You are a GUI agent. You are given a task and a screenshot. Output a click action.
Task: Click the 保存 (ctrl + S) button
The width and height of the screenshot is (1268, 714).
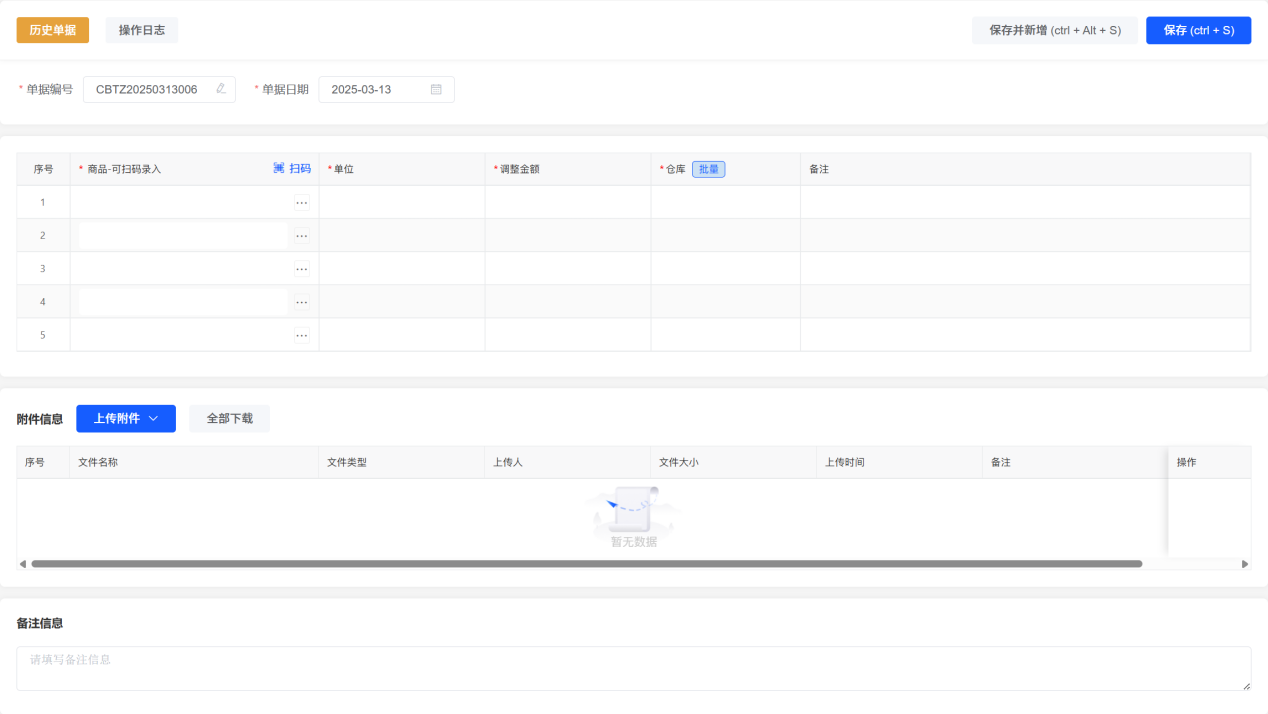(1198, 30)
